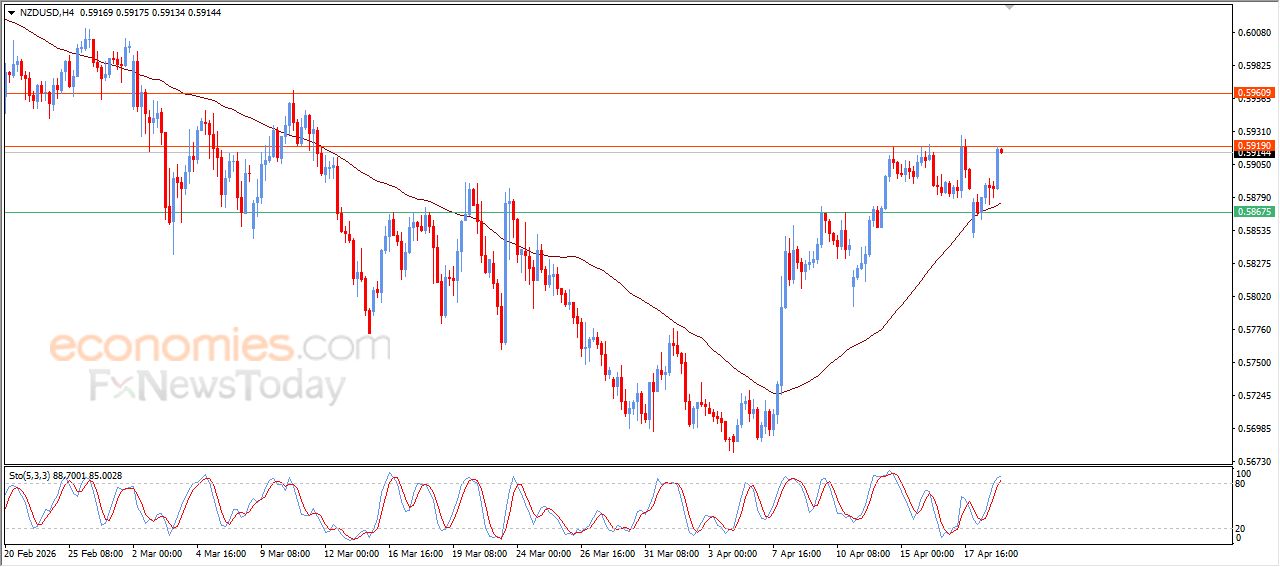Click the 7 Apr 16:00 time label
Screen dimensions: 1280x567
(799, 553)
